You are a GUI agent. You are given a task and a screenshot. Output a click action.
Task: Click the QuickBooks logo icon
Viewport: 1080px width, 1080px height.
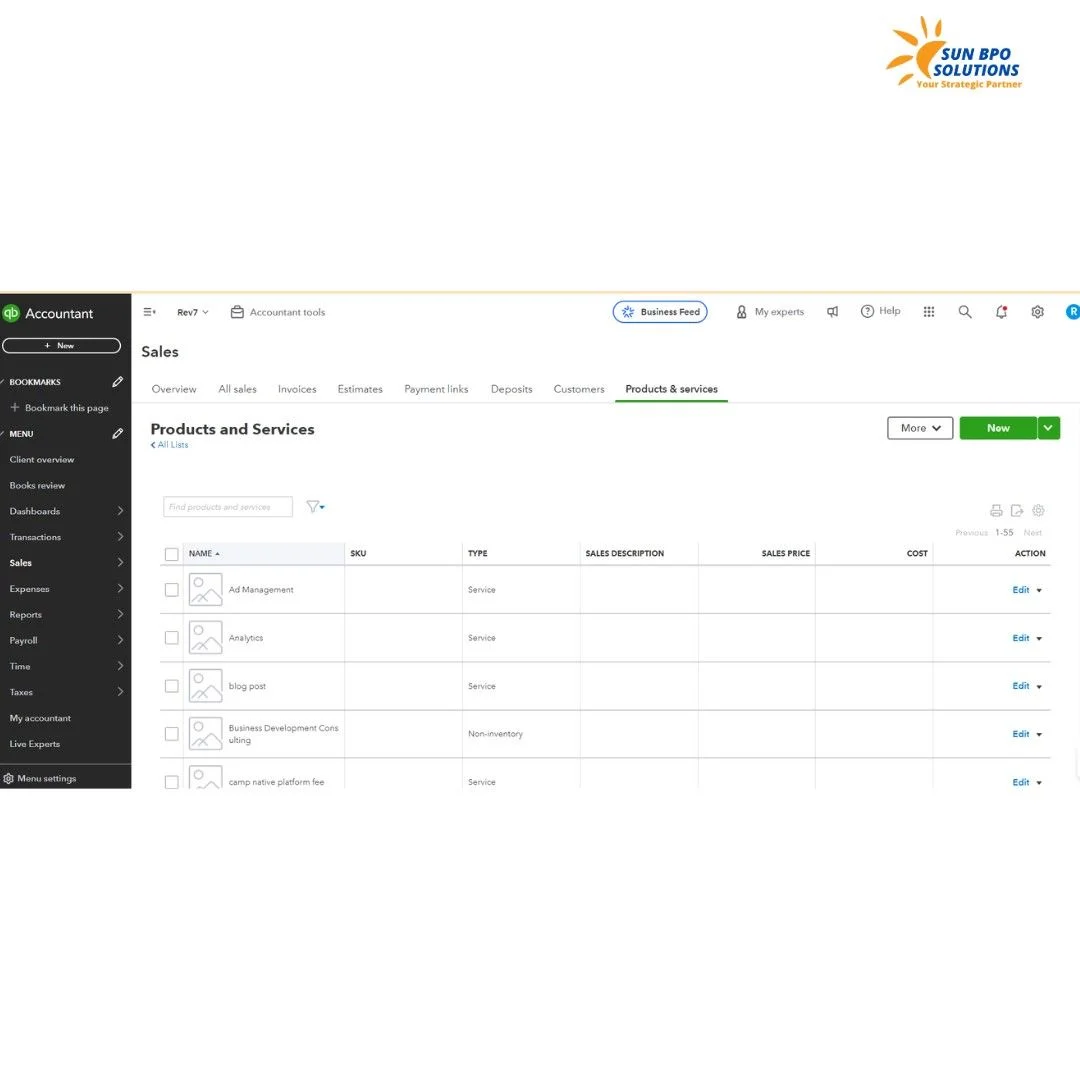[x=10, y=313]
